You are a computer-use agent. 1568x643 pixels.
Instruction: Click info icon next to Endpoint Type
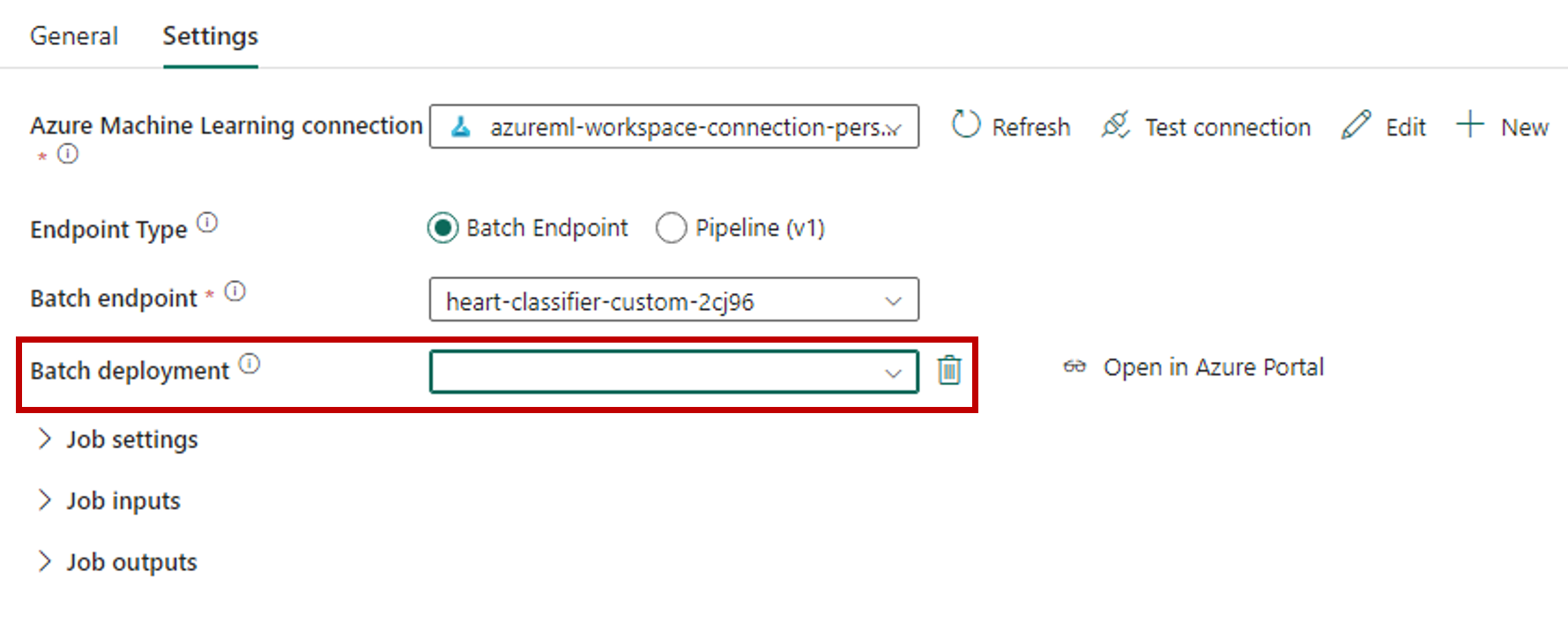(x=207, y=223)
